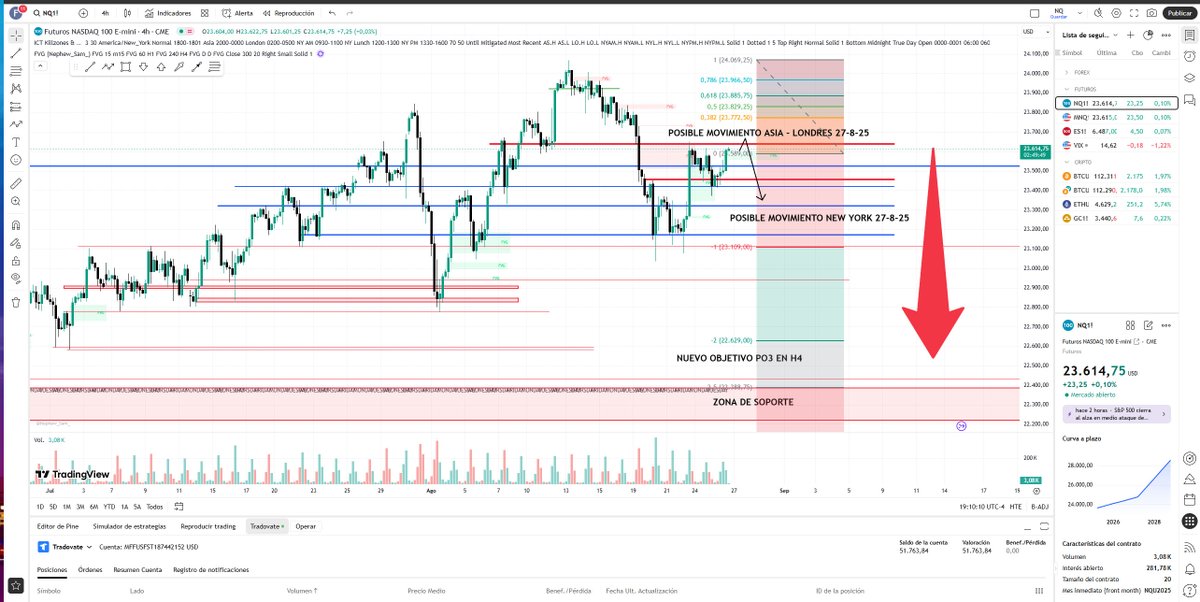Screen dimensions: 1200x602
Task: Start Reproducción bar replay
Action: [287, 13]
